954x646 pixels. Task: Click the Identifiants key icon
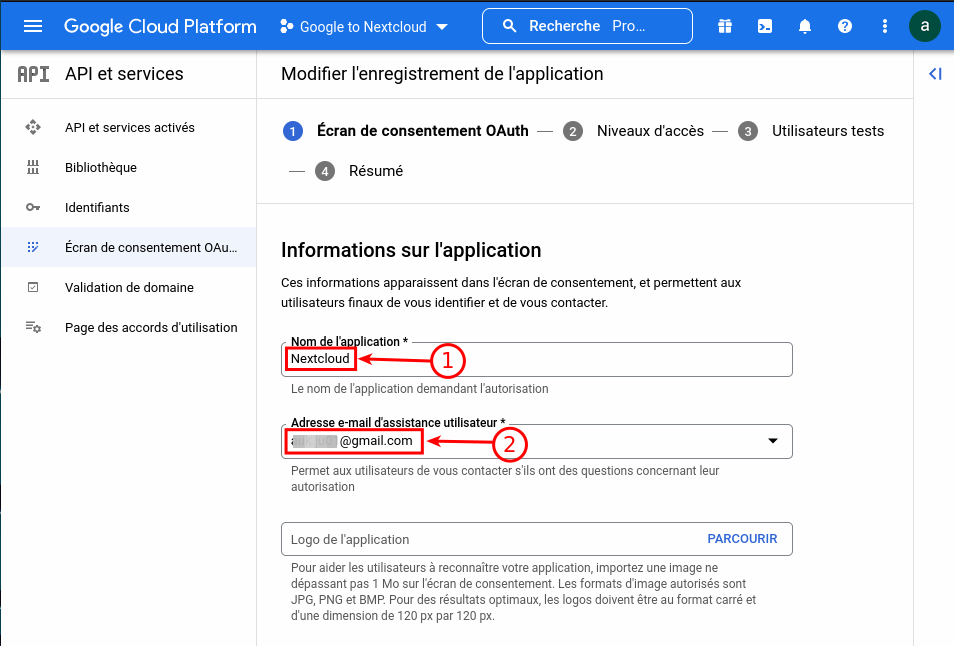(x=33, y=207)
